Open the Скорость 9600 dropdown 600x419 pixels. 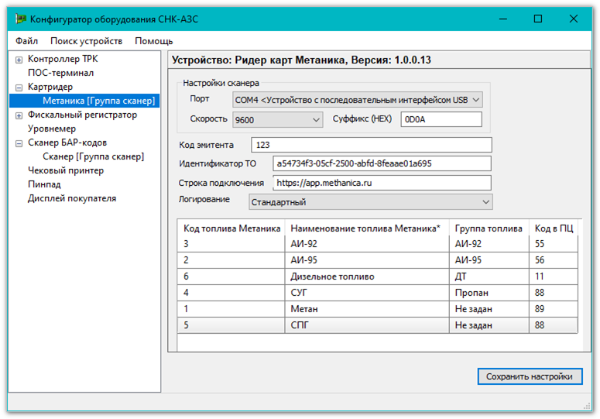tap(276, 120)
